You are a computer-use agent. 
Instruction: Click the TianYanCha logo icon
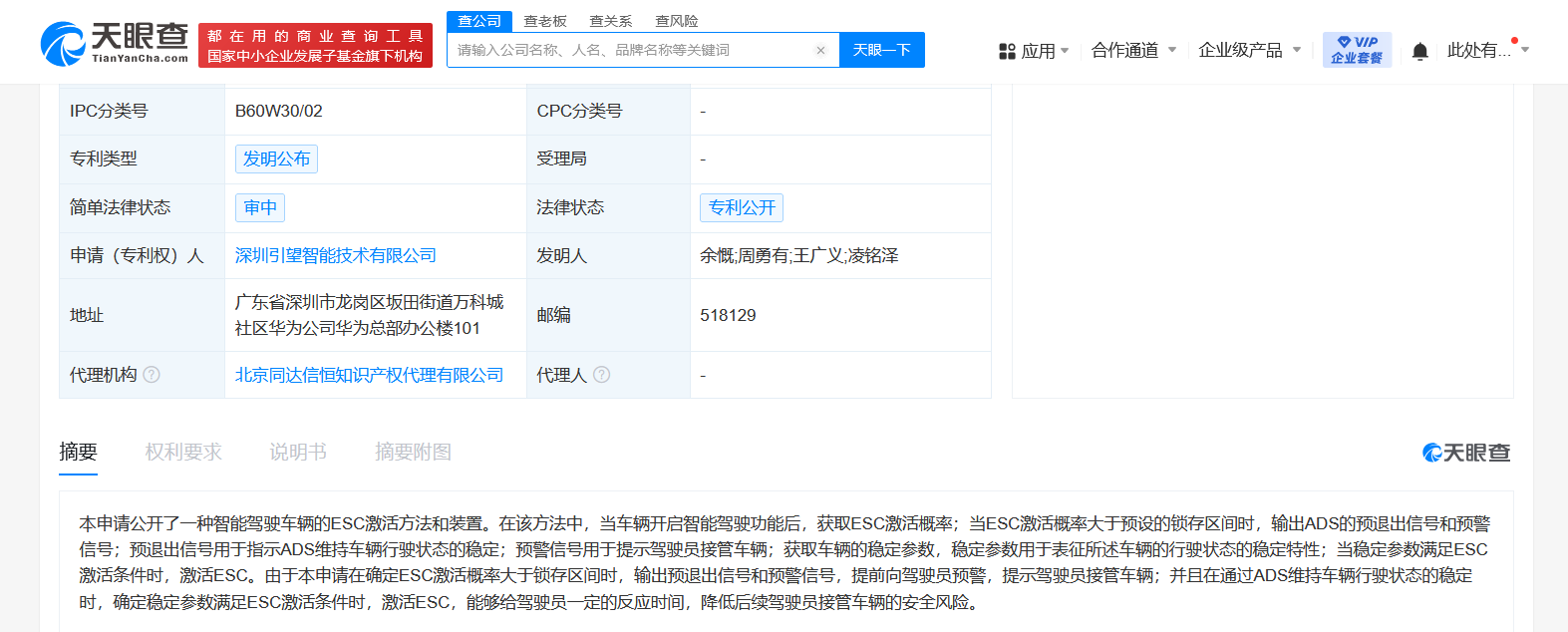coord(63,45)
